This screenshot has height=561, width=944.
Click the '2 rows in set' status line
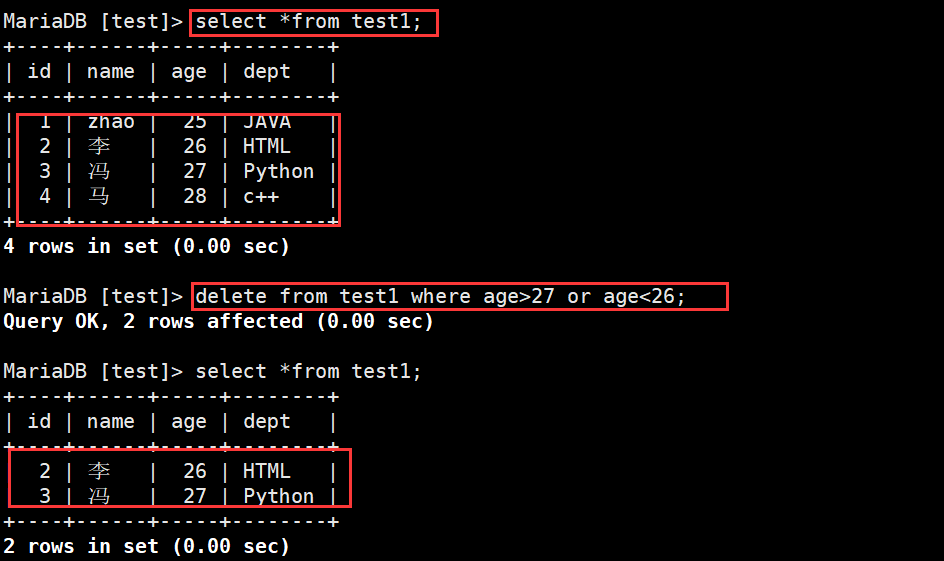(146, 547)
